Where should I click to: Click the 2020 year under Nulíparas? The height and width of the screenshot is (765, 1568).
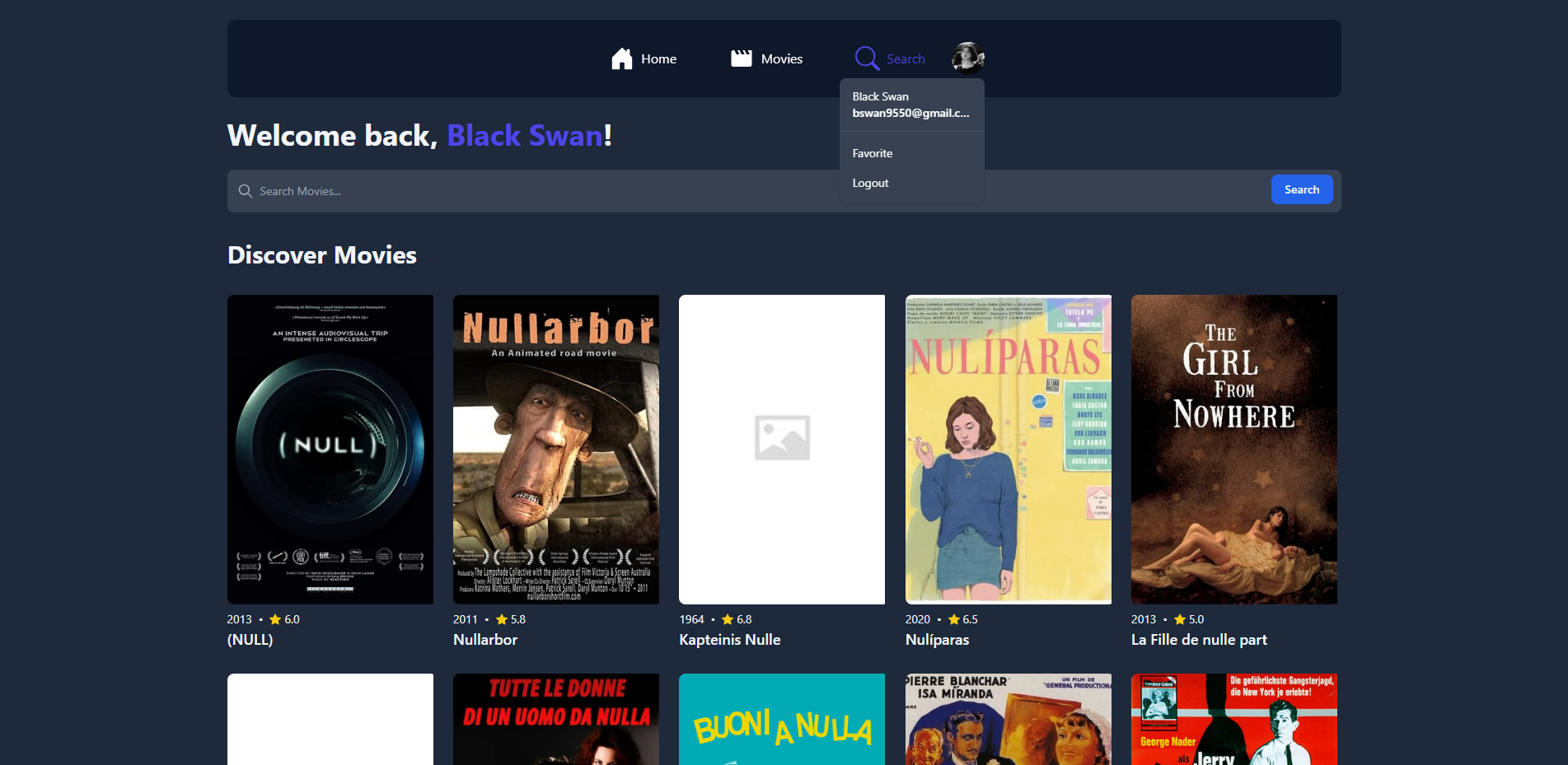tap(918, 619)
